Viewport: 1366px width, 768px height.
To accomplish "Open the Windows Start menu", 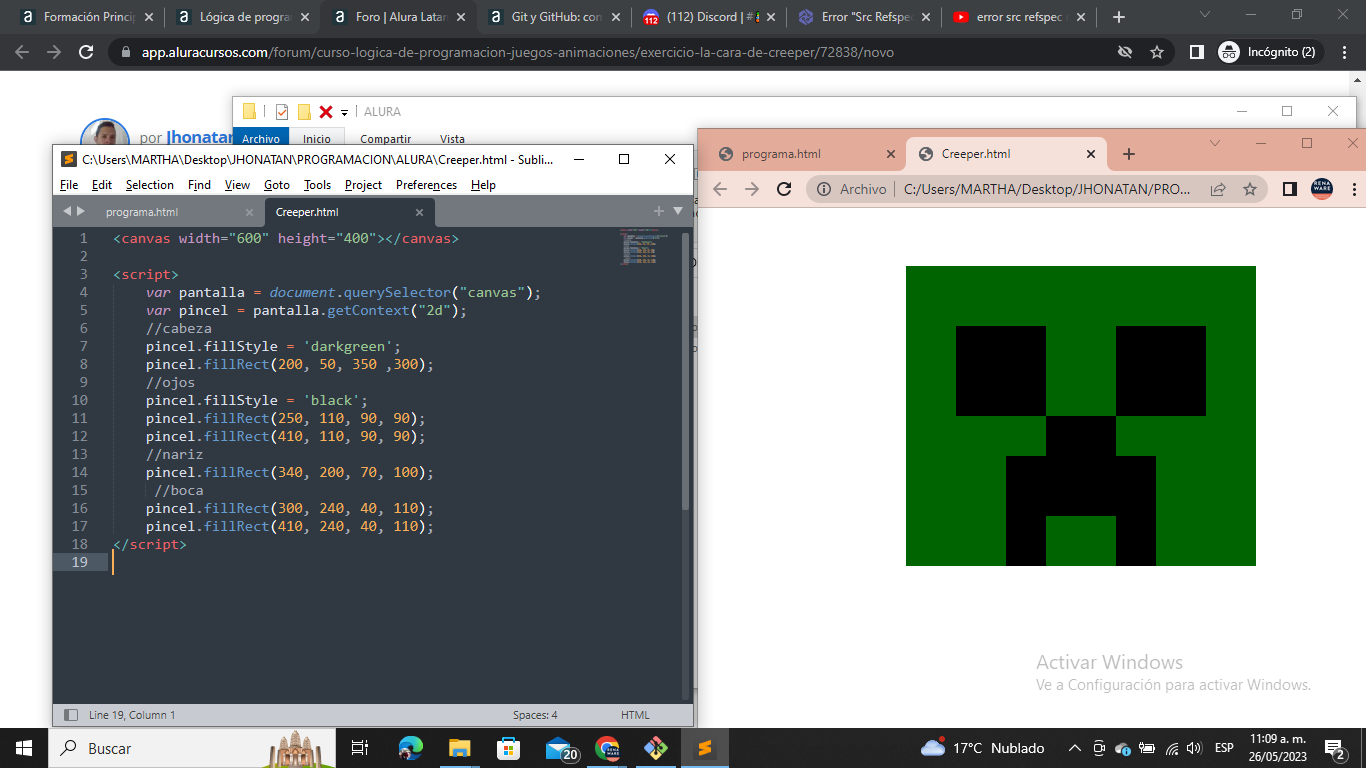I will 24,748.
